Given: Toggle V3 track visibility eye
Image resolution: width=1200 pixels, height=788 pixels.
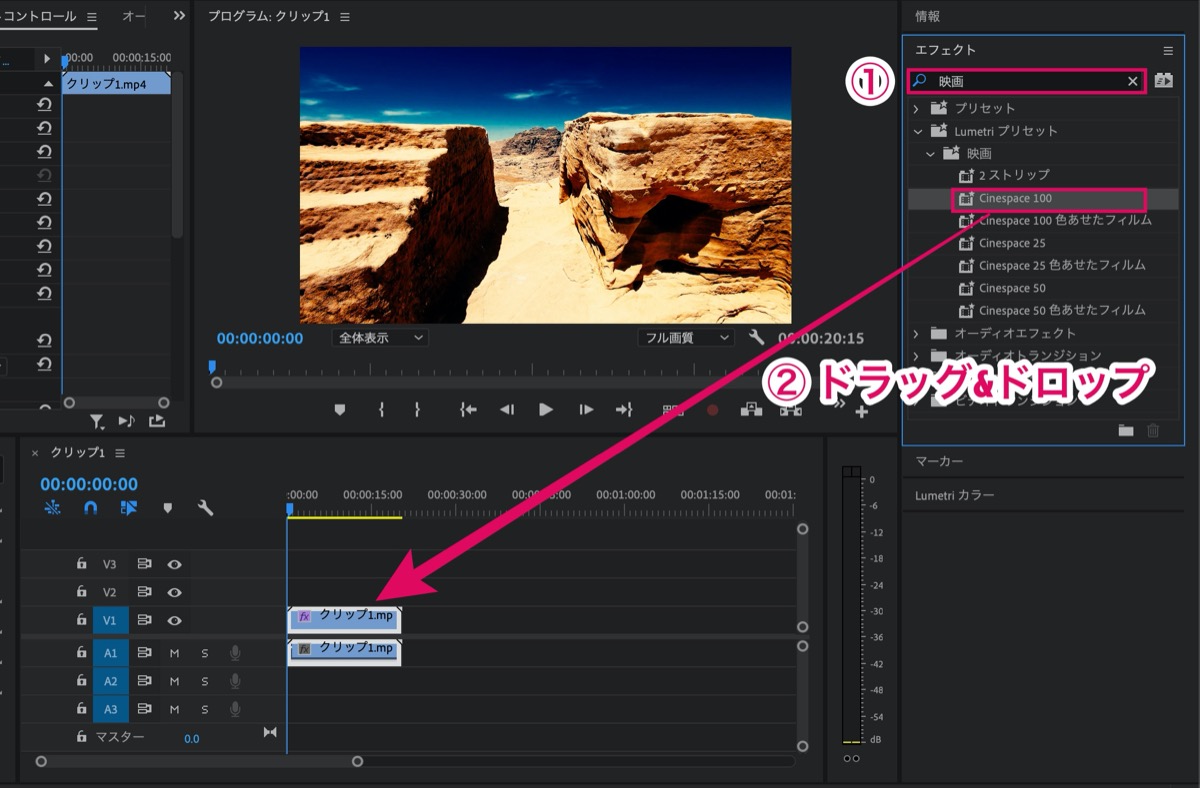Looking at the screenshot, I should pos(174,565).
